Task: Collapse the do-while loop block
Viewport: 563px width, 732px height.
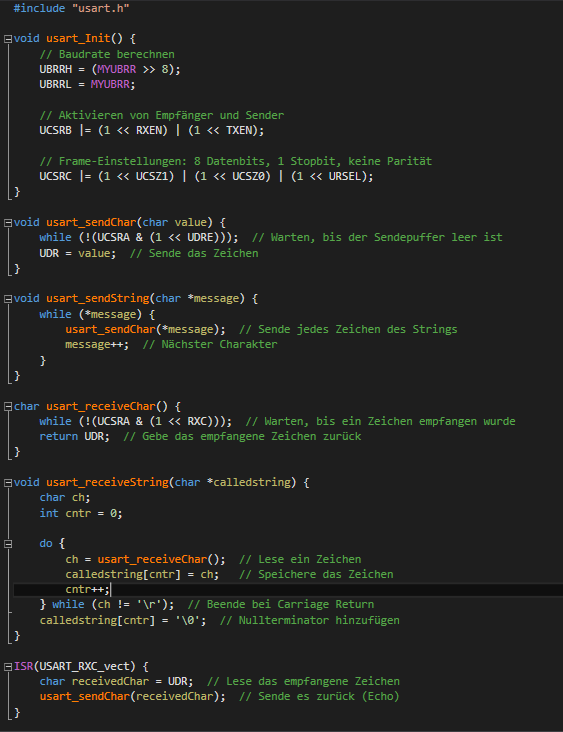Action: [x=8, y=544]
